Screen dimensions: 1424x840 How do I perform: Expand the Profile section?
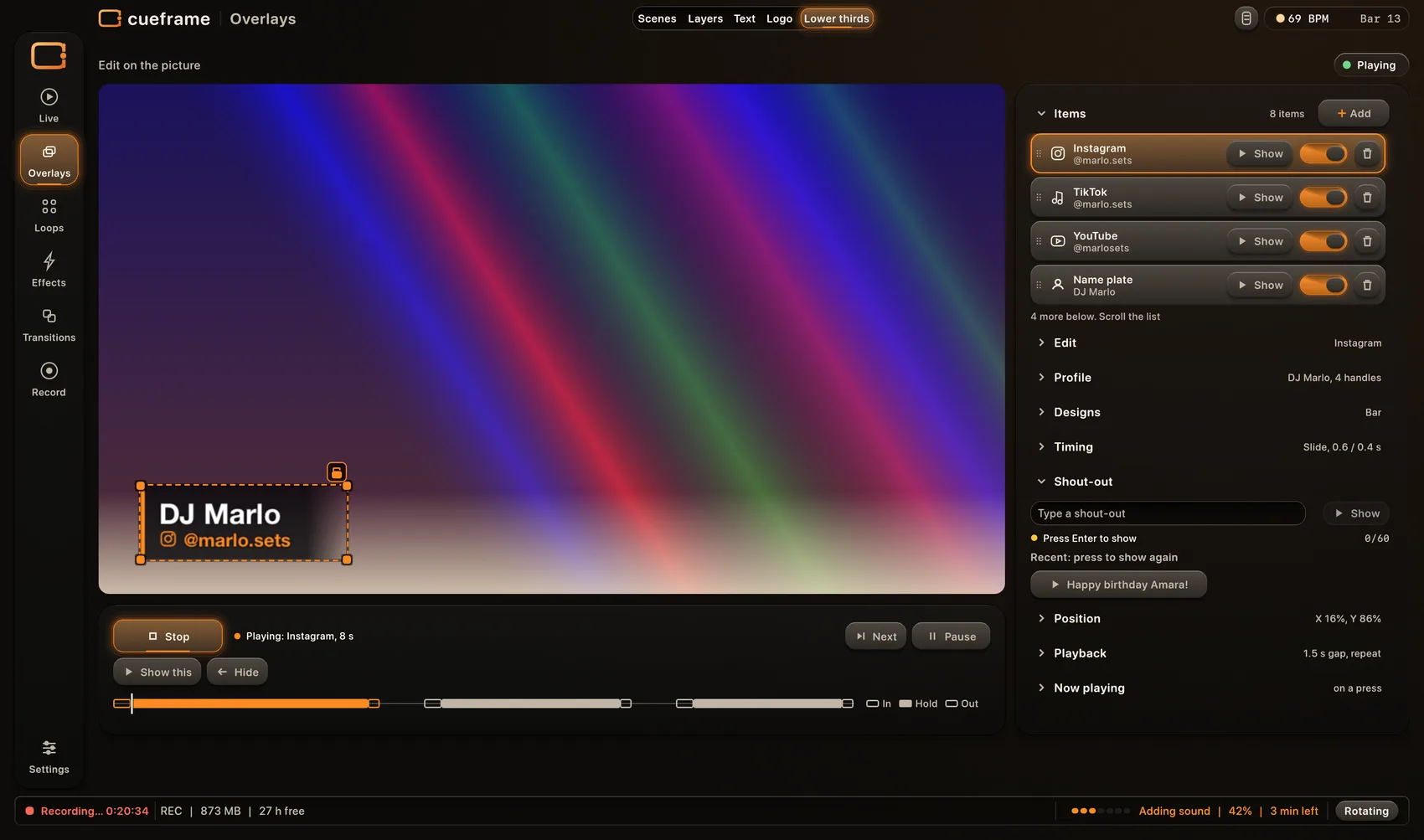(x=1210, y=378)
